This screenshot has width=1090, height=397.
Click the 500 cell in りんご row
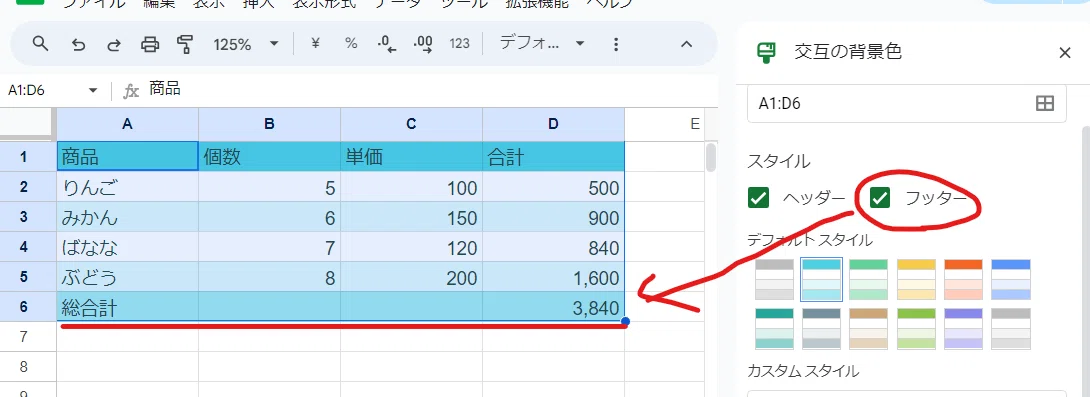point(553,187)
